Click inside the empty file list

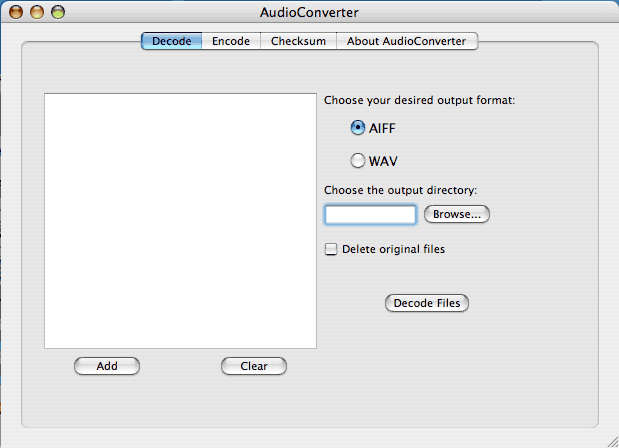[x=180, y=220]
